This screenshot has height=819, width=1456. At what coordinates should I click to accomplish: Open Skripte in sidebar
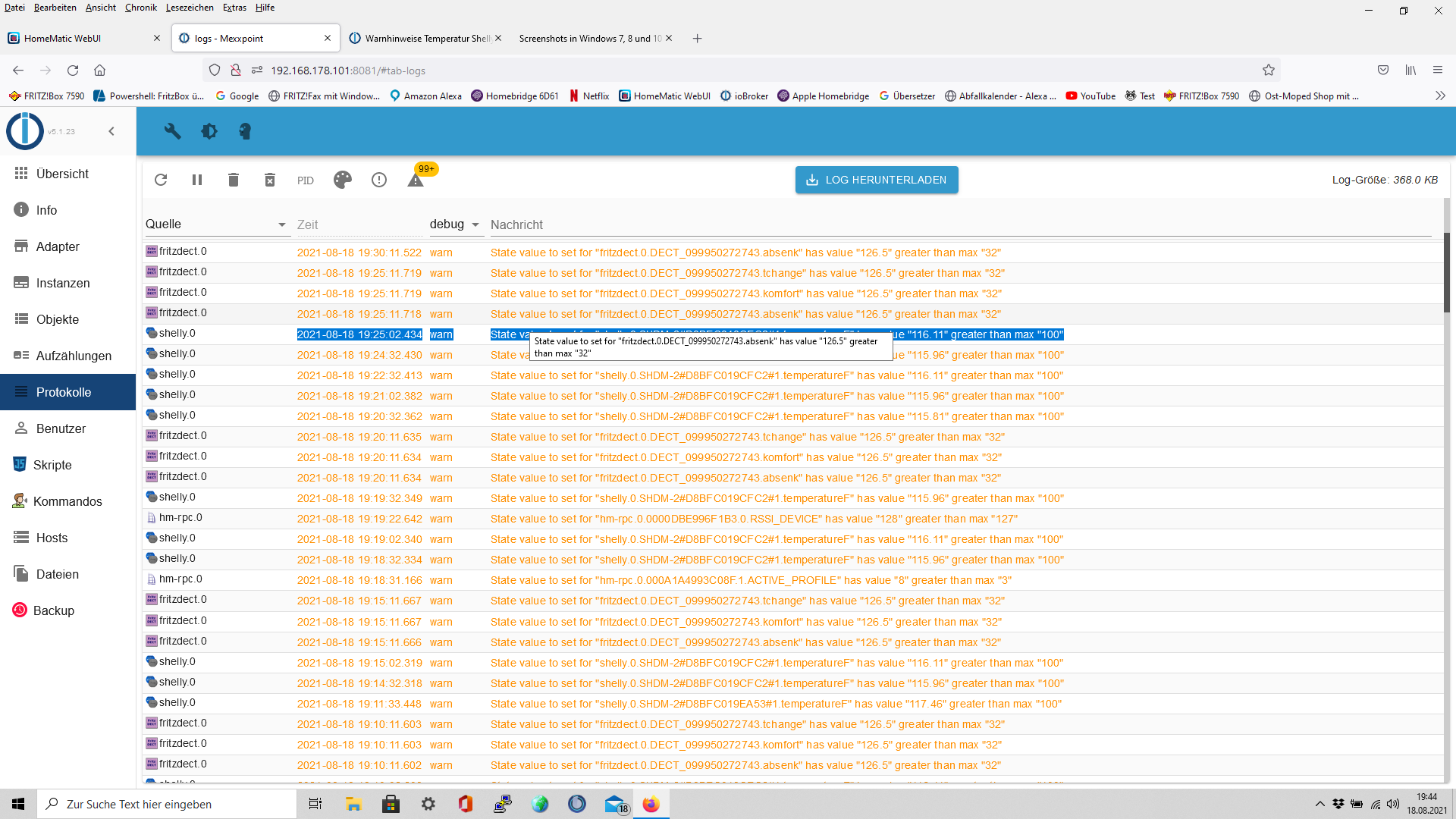click(68, 465)
